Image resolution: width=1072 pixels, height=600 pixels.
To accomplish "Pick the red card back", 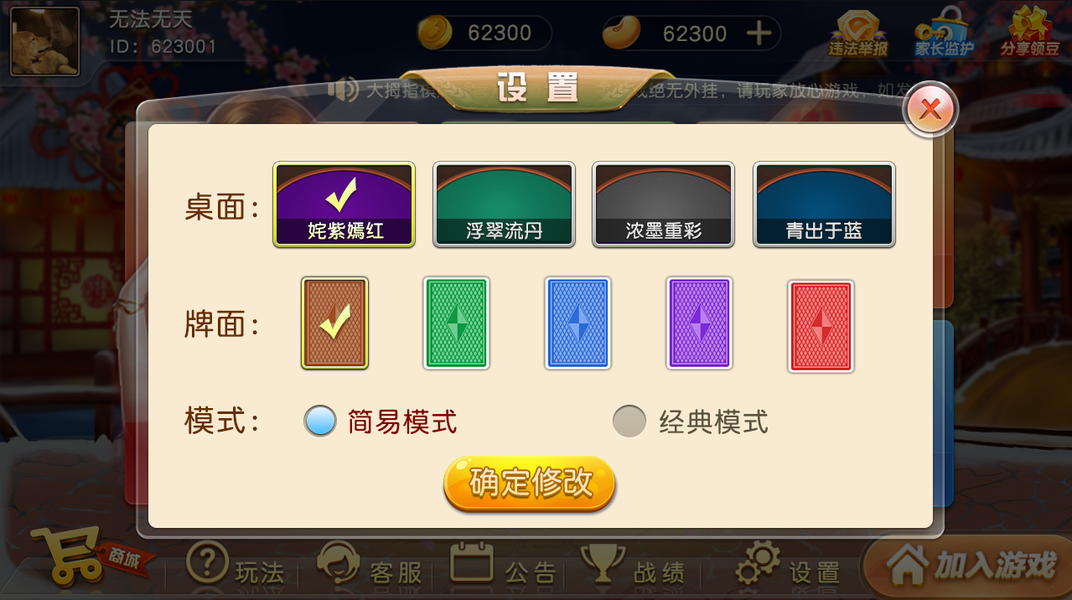I will click(820, 326).
